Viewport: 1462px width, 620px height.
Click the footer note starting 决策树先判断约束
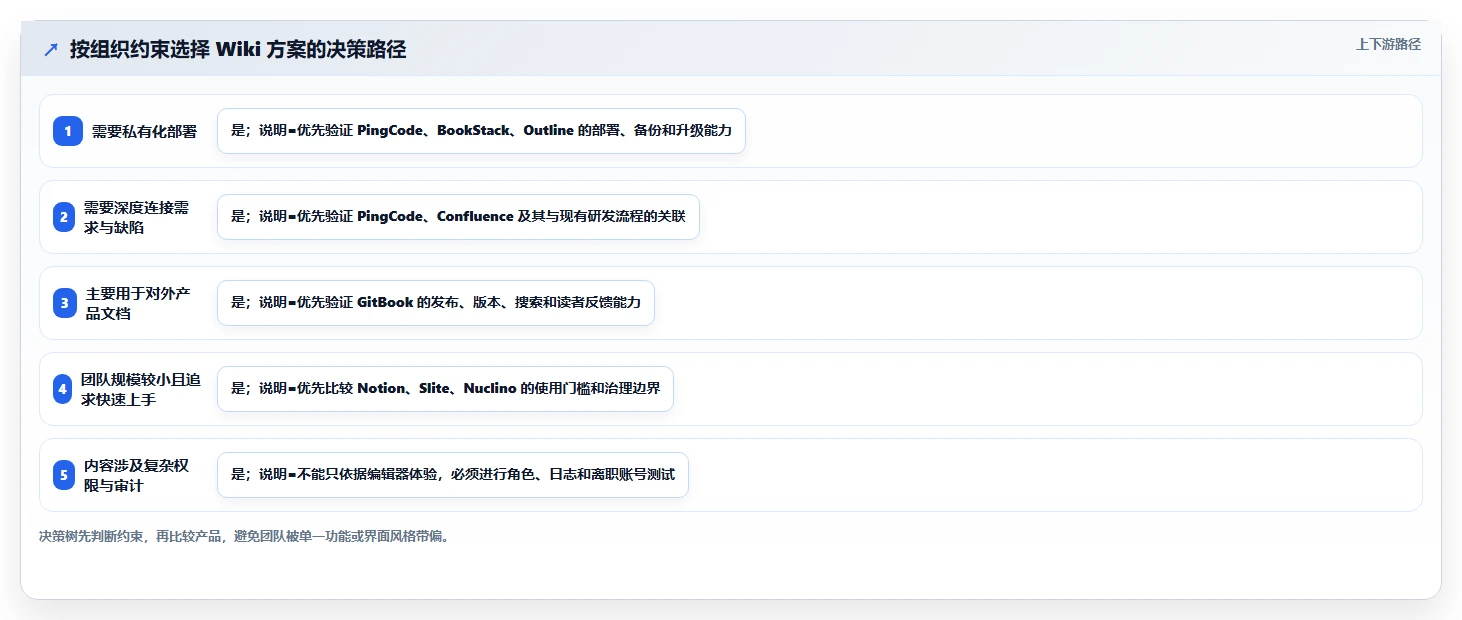(x=245, y=537)
